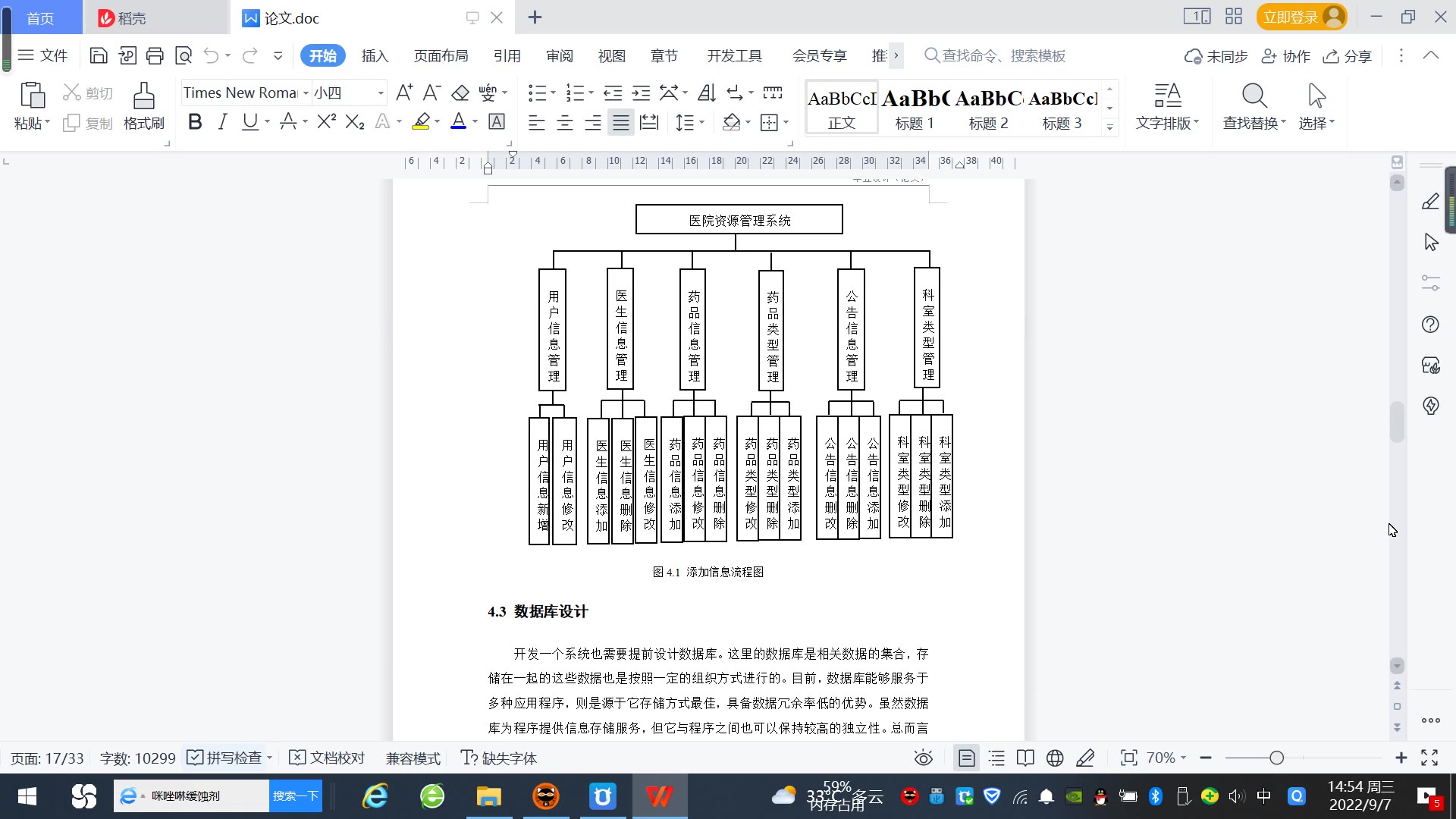Screen dimensions: 1456x819
Task: Click the justify alignment icon
Action: [x=621, y=122]
